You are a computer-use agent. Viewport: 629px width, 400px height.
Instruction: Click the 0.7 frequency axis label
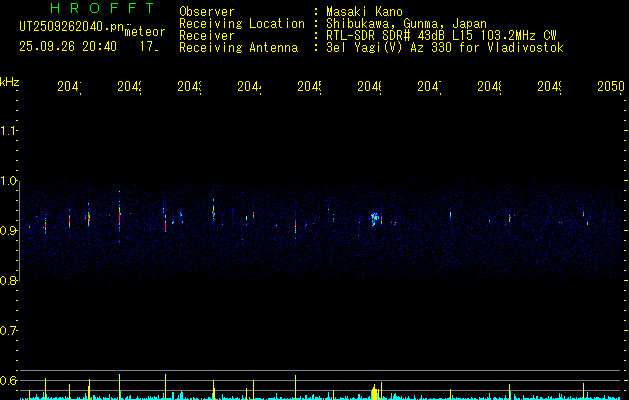pos(8,330)
